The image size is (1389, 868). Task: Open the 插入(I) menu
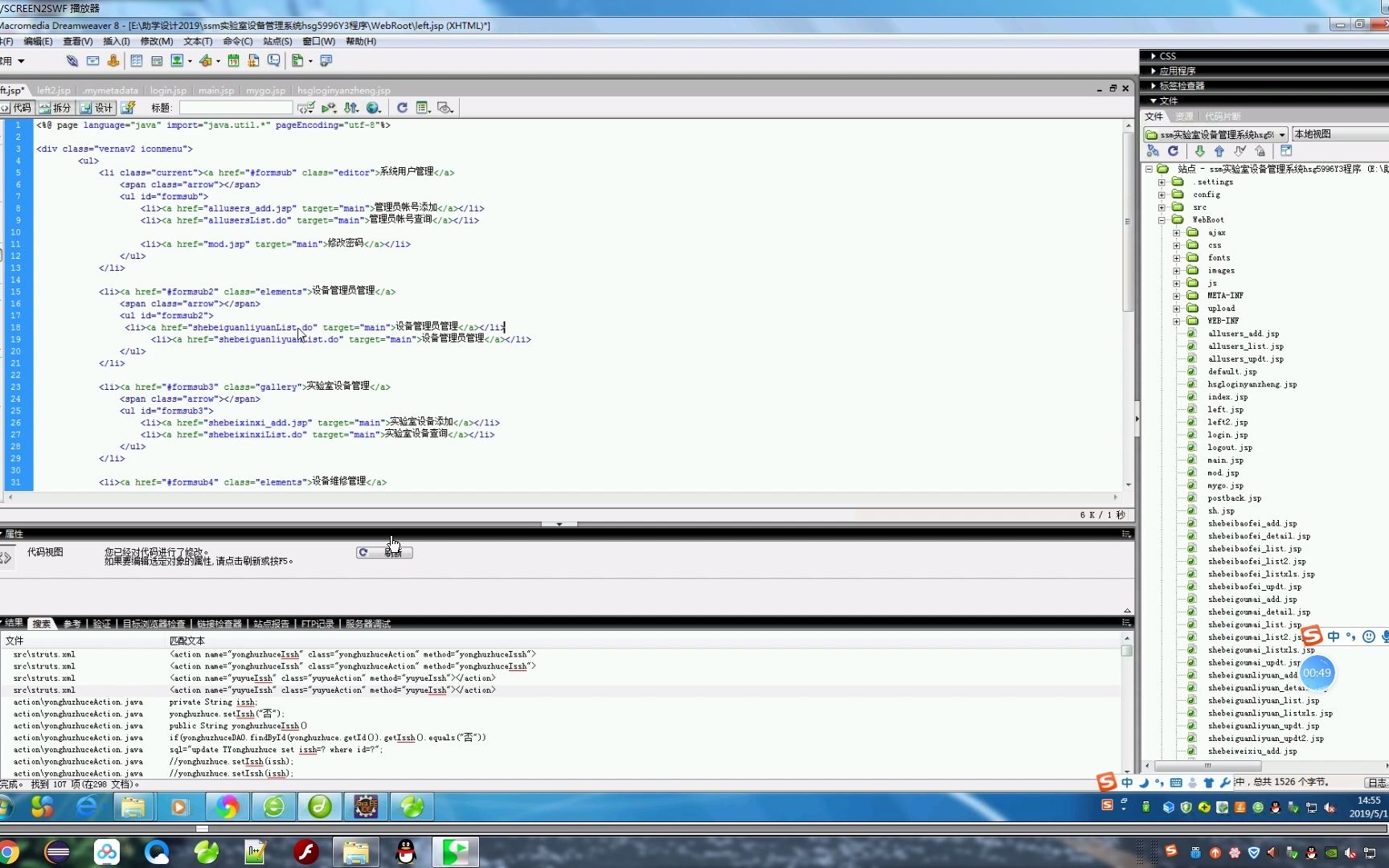pyautogui.click(x=117, y=41)
